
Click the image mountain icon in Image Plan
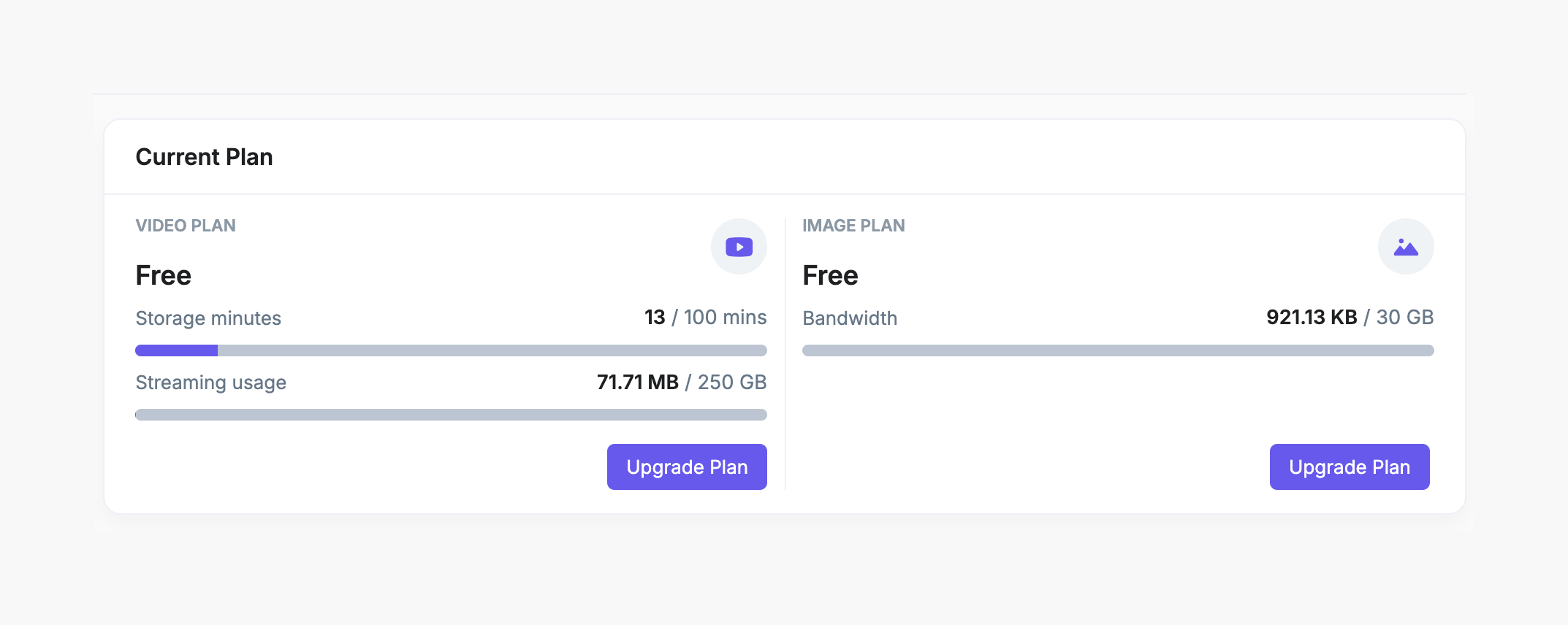pyautogui.click(x=1405, y=247)
